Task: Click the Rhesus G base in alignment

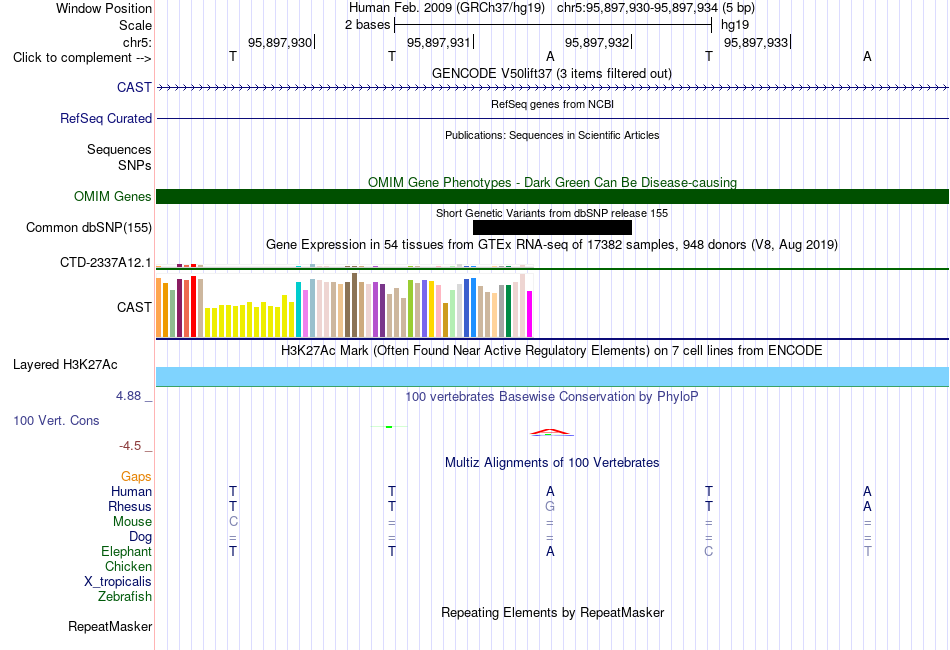Action: tap(550, 506)
